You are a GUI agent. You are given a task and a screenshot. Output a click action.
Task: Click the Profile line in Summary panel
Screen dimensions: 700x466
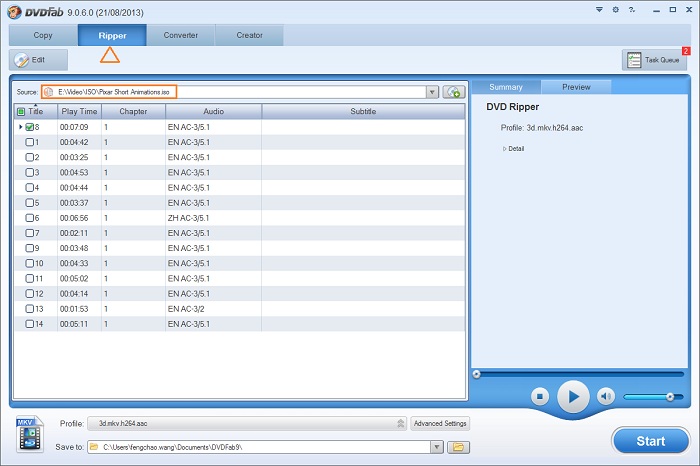tap(542, 128)
